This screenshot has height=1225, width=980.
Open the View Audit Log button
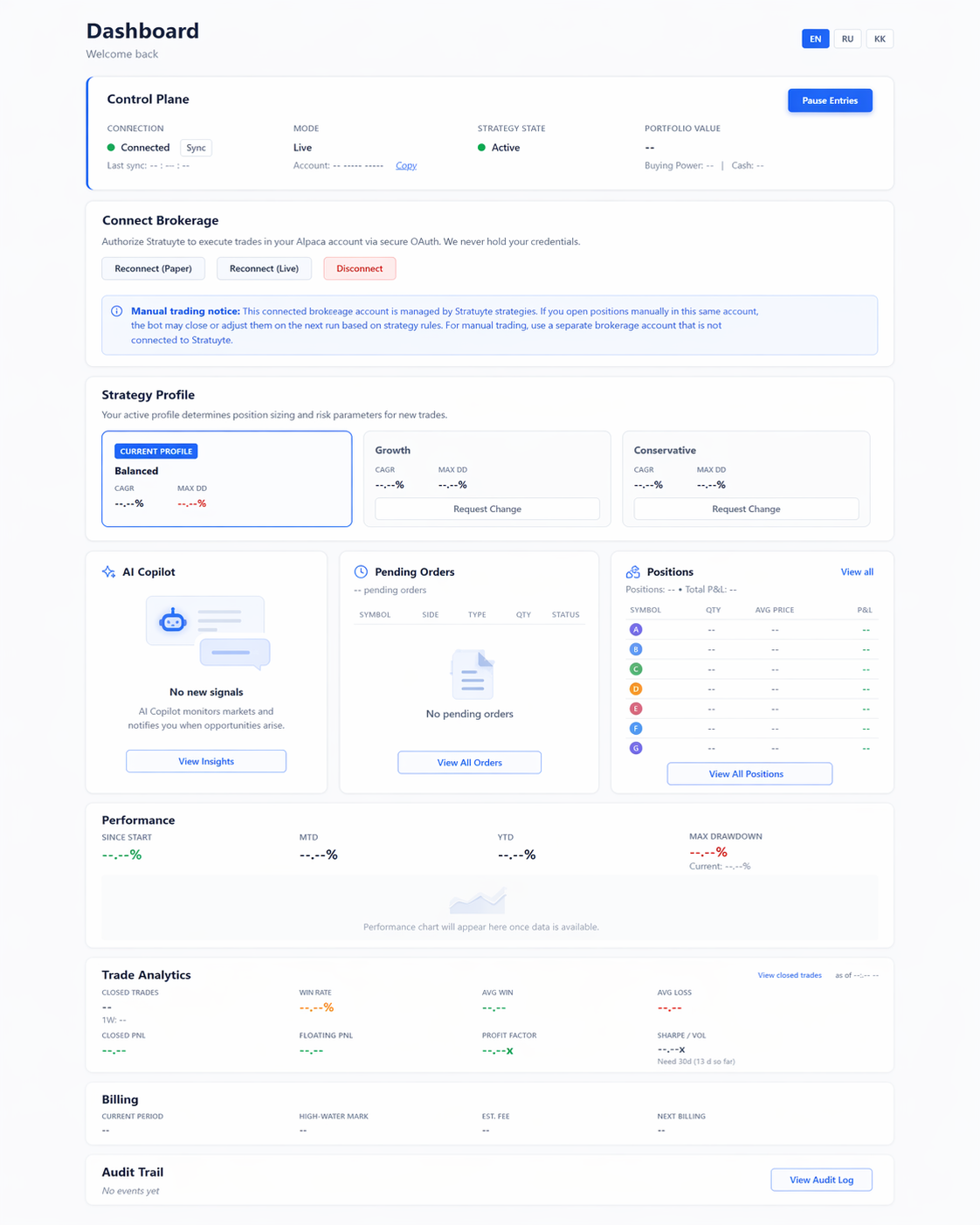tap(821, 1180)
